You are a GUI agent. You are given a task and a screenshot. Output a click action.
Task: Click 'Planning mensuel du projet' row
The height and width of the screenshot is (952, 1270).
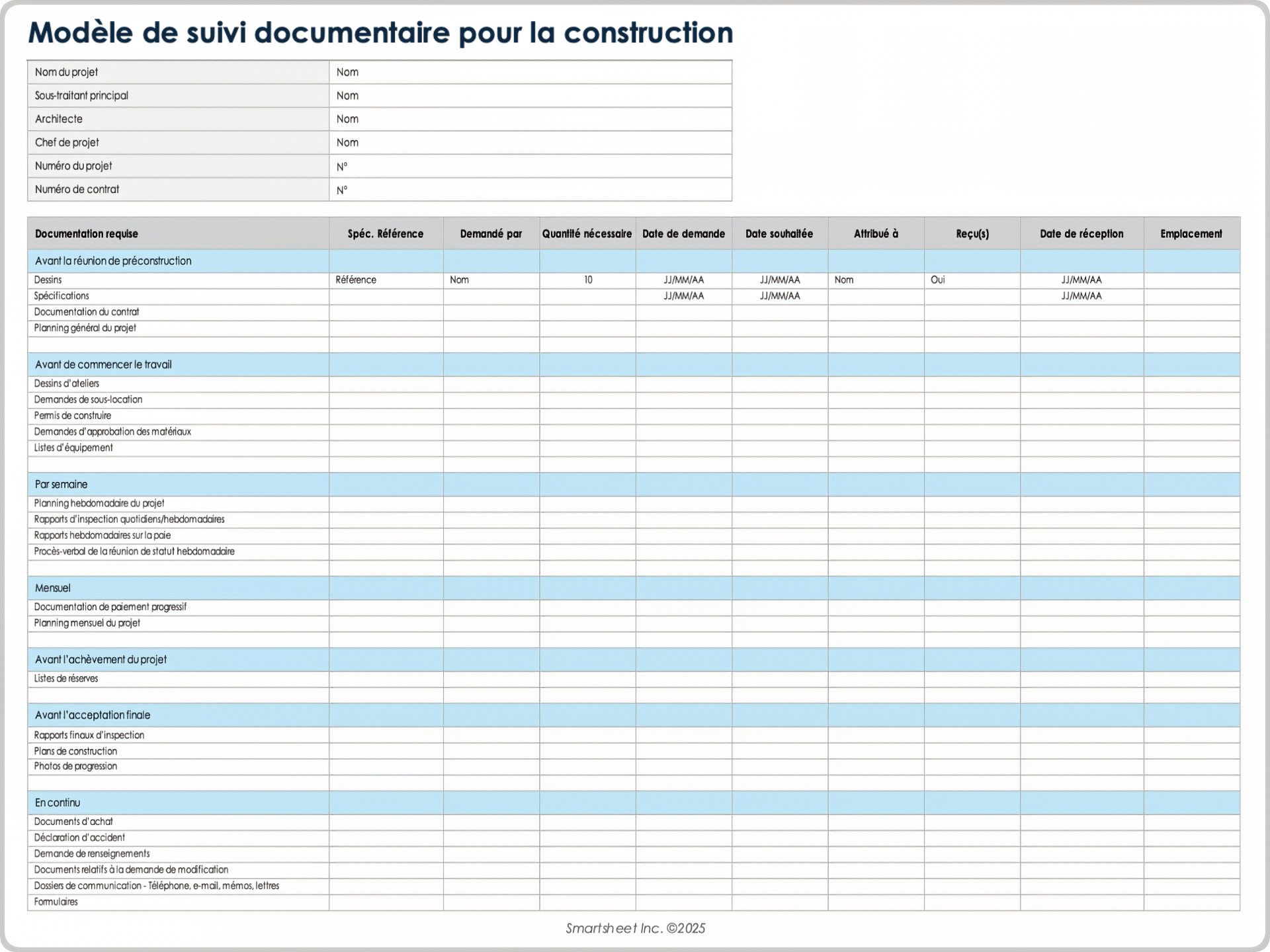(634, 623)
